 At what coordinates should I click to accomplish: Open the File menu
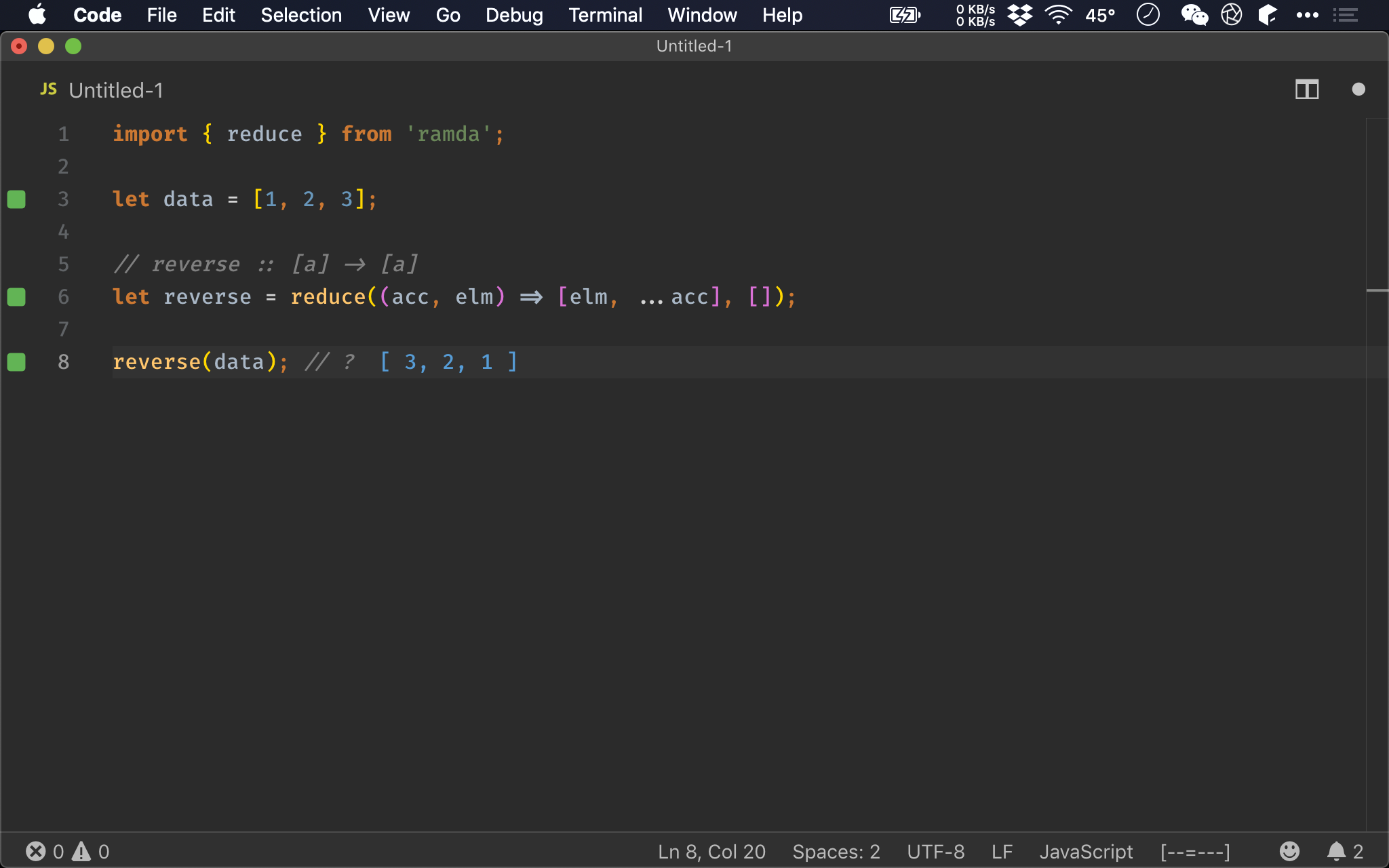tap(161, 15)
